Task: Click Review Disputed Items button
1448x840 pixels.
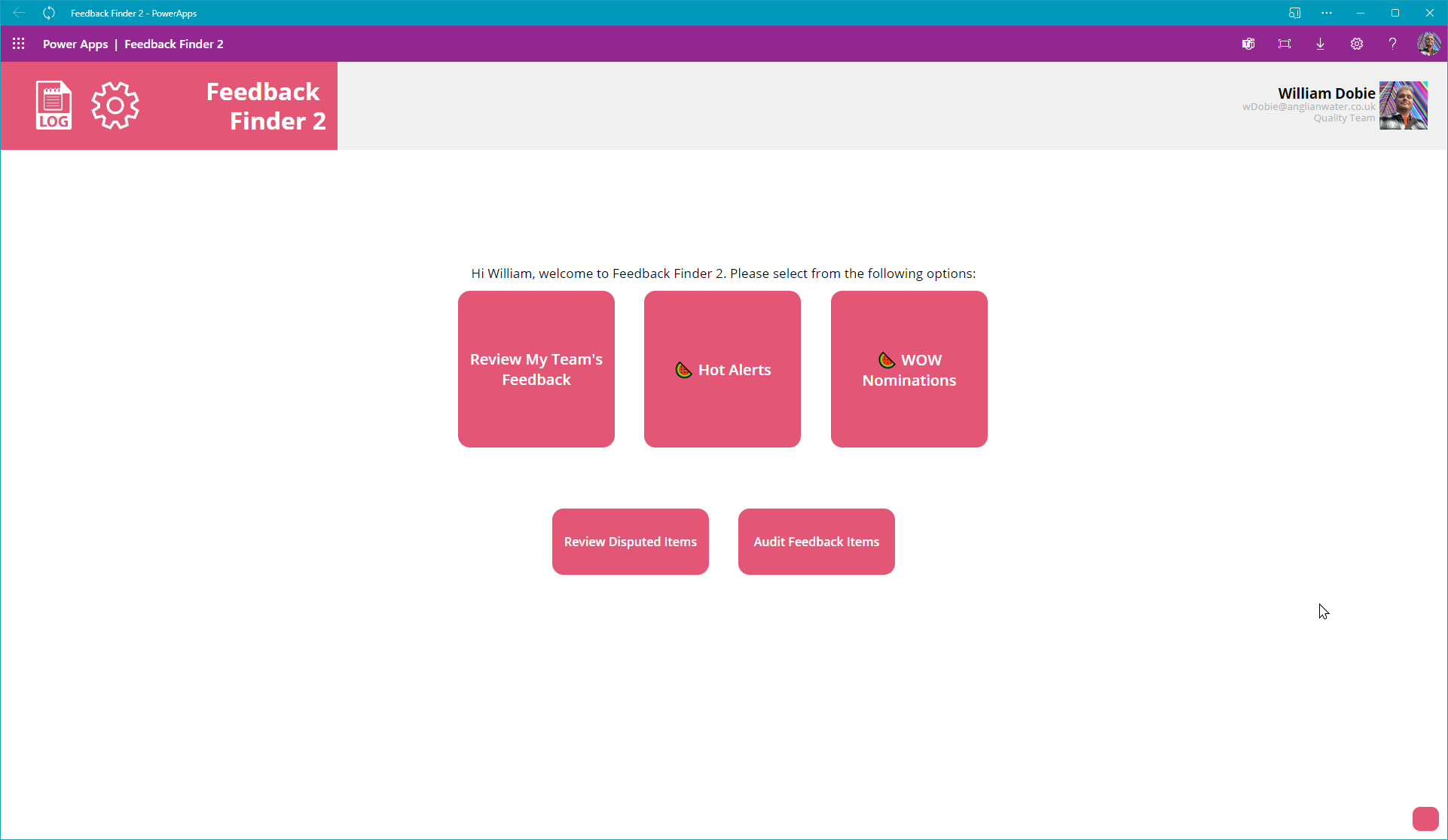Action: tap(631, 542)
